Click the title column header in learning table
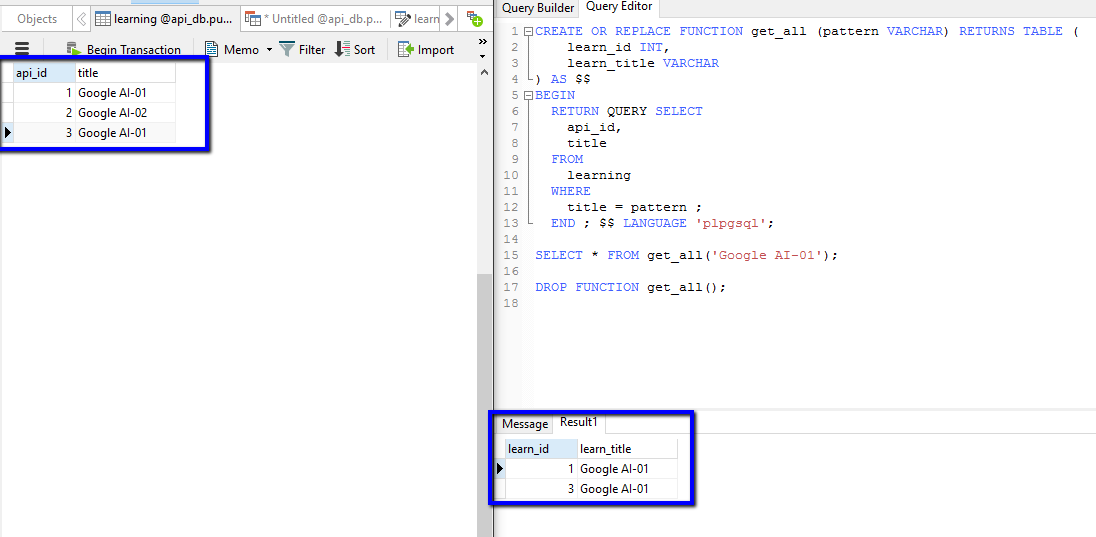 tap(125, 73)
